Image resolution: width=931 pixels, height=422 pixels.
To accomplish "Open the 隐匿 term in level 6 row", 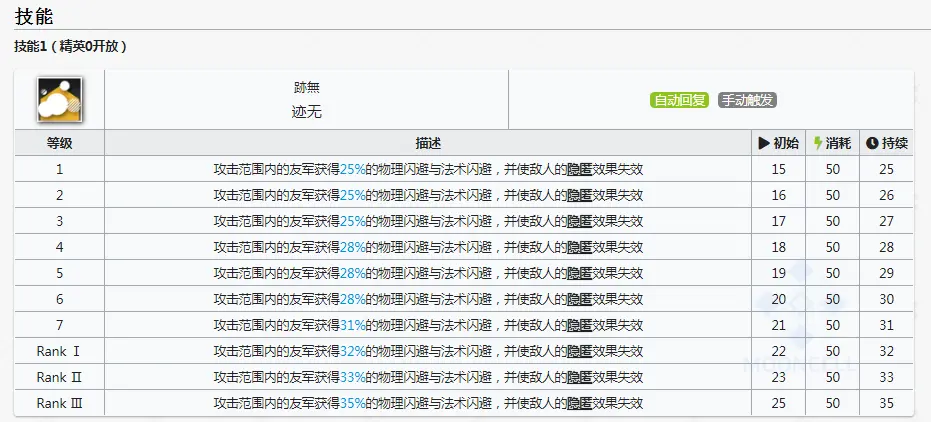I will click(580, 300).
